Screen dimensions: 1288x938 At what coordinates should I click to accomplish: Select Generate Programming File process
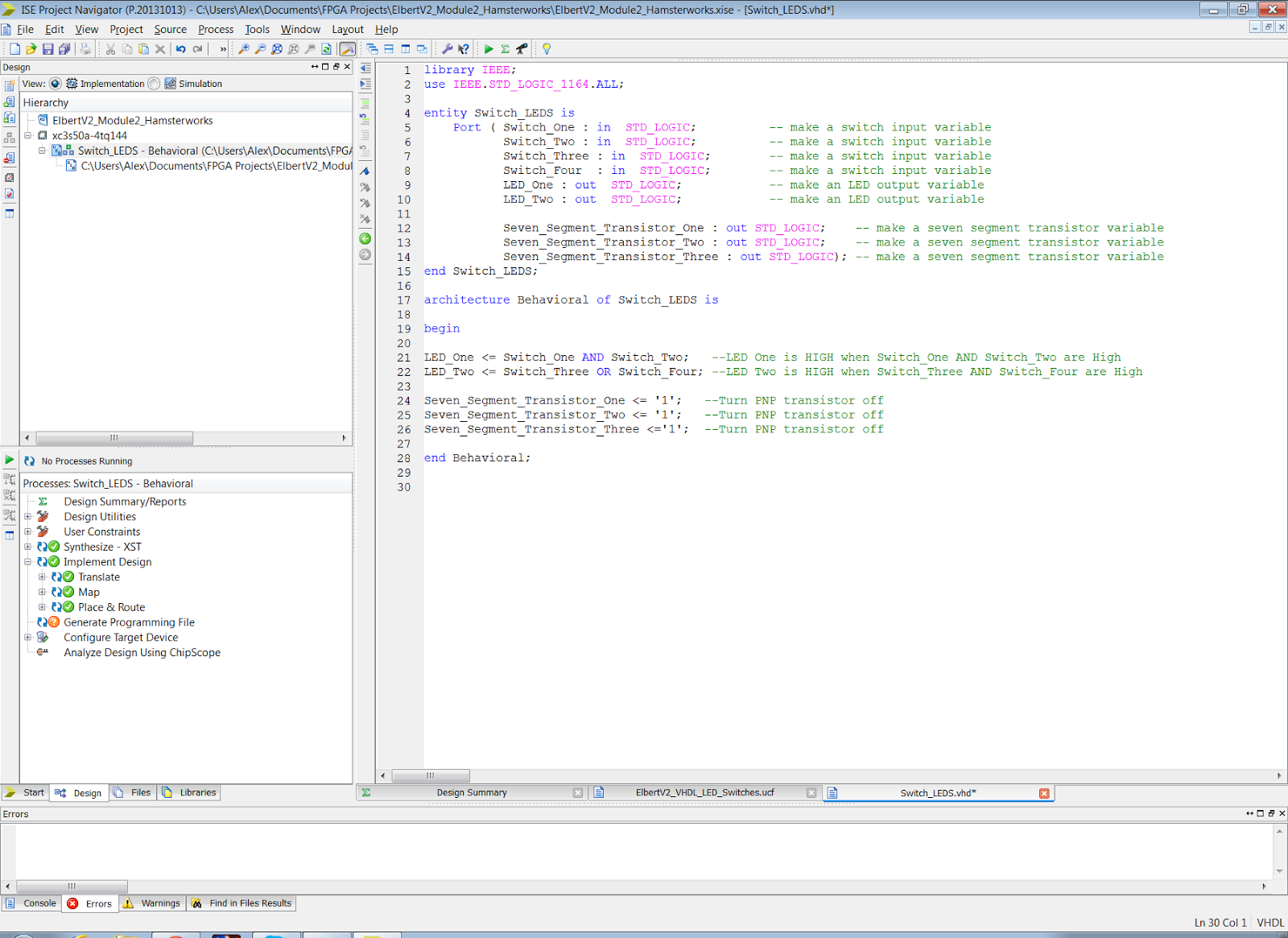click(129, 622)
